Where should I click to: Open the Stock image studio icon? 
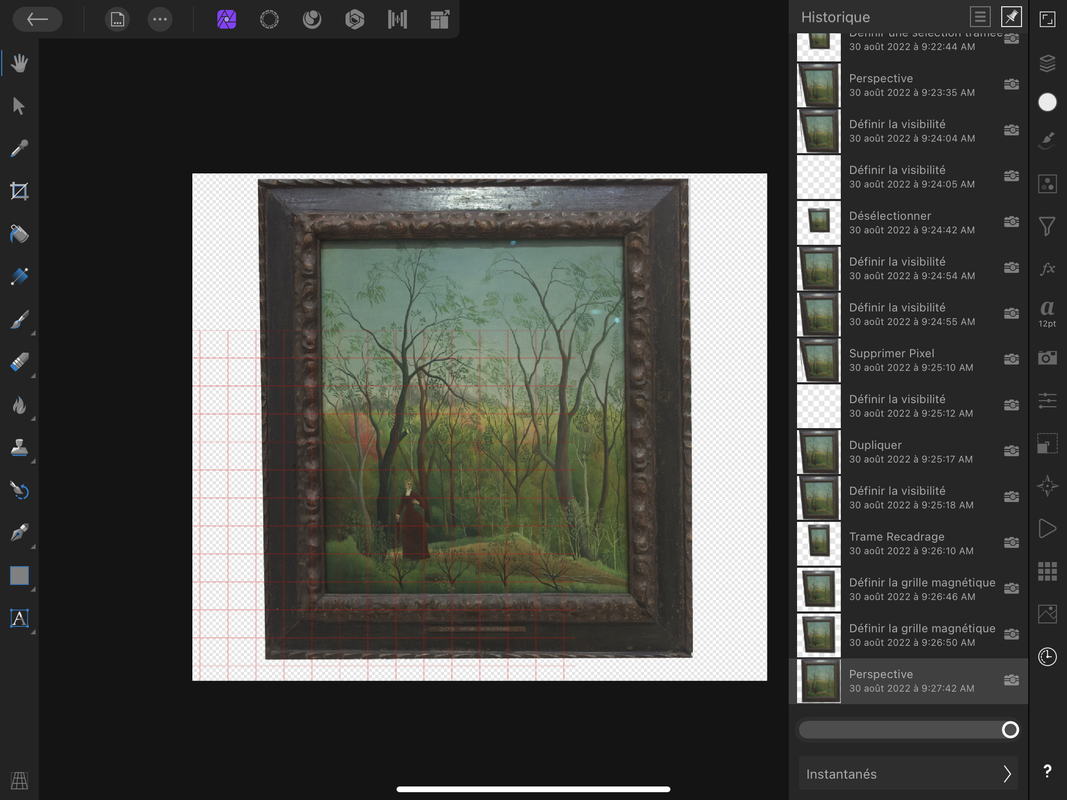pyautogui.click(x=1047, y=614)
